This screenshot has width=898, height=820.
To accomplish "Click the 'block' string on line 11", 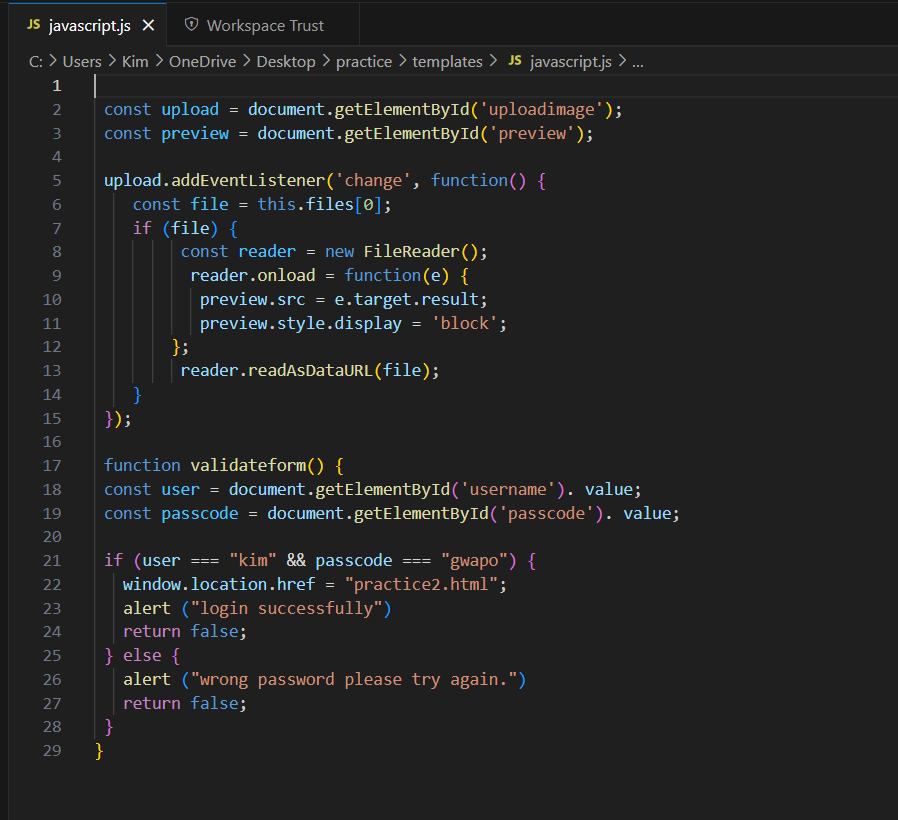I will pyautogui.click(x=464, y=324).
